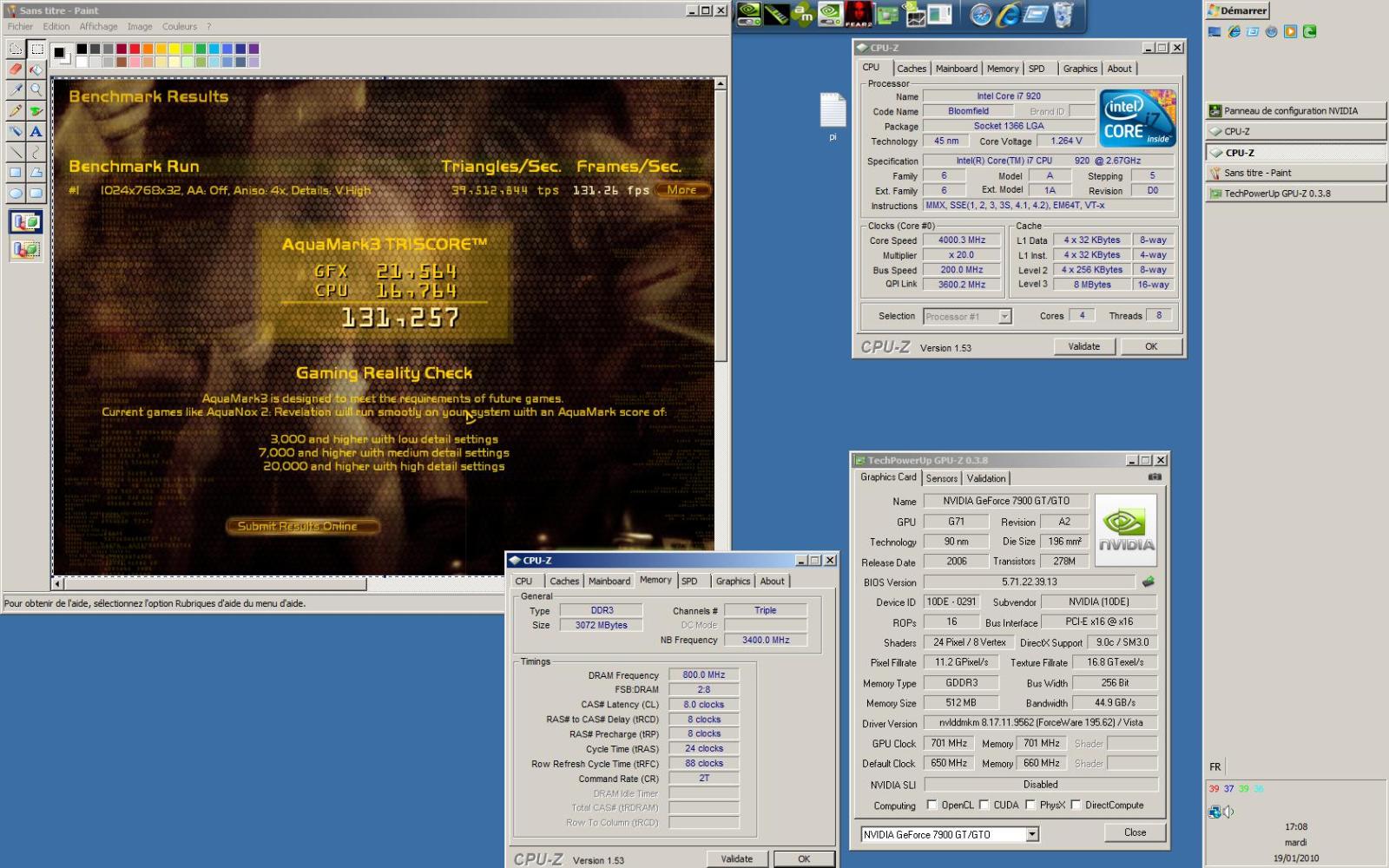The width and height of the screenshot is (1389, 868).
Task: Click the media player quick launch icon
Action: pos(1290,32)
